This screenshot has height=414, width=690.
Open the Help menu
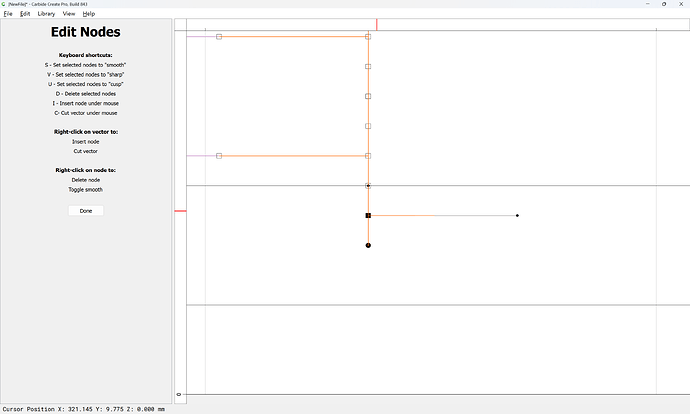pyautogui.click(x=88, y=14)
